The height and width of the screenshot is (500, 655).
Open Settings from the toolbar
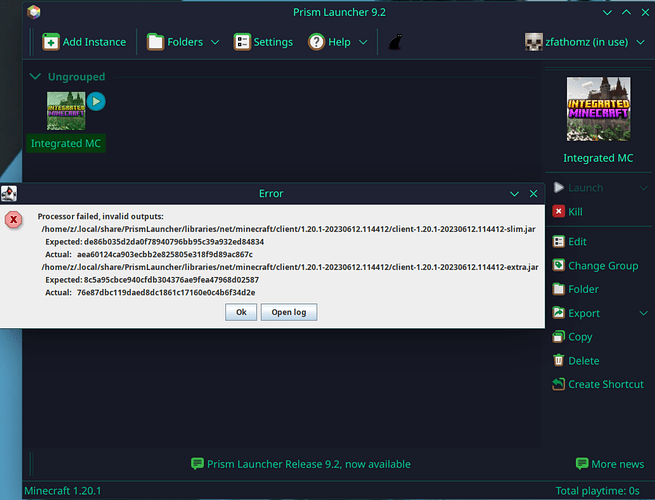(263, 42)
